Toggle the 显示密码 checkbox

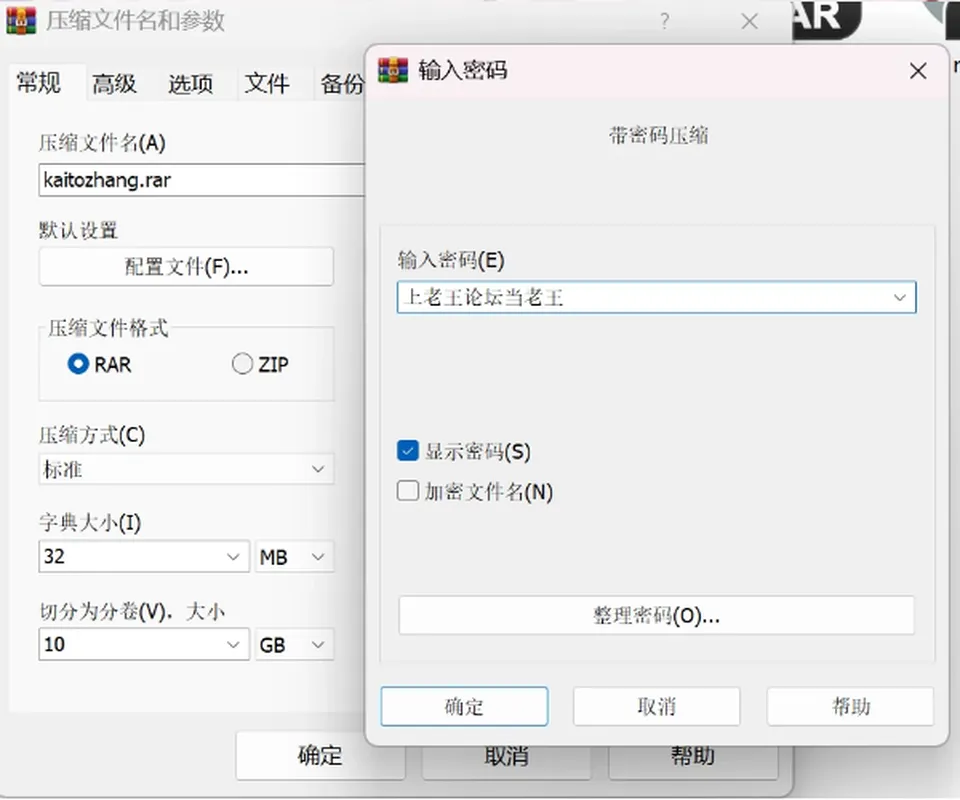(x=408, y=451)
